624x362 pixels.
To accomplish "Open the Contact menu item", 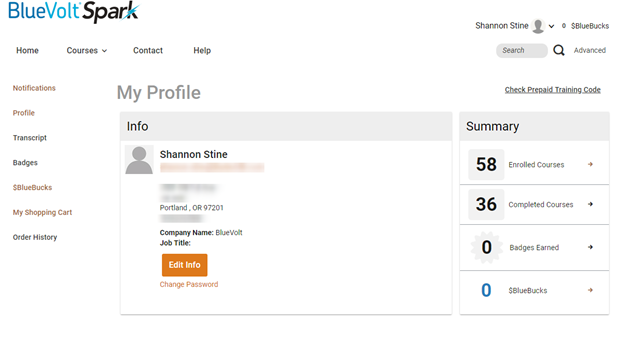I will pyautogui.click(x=148, y=51).
